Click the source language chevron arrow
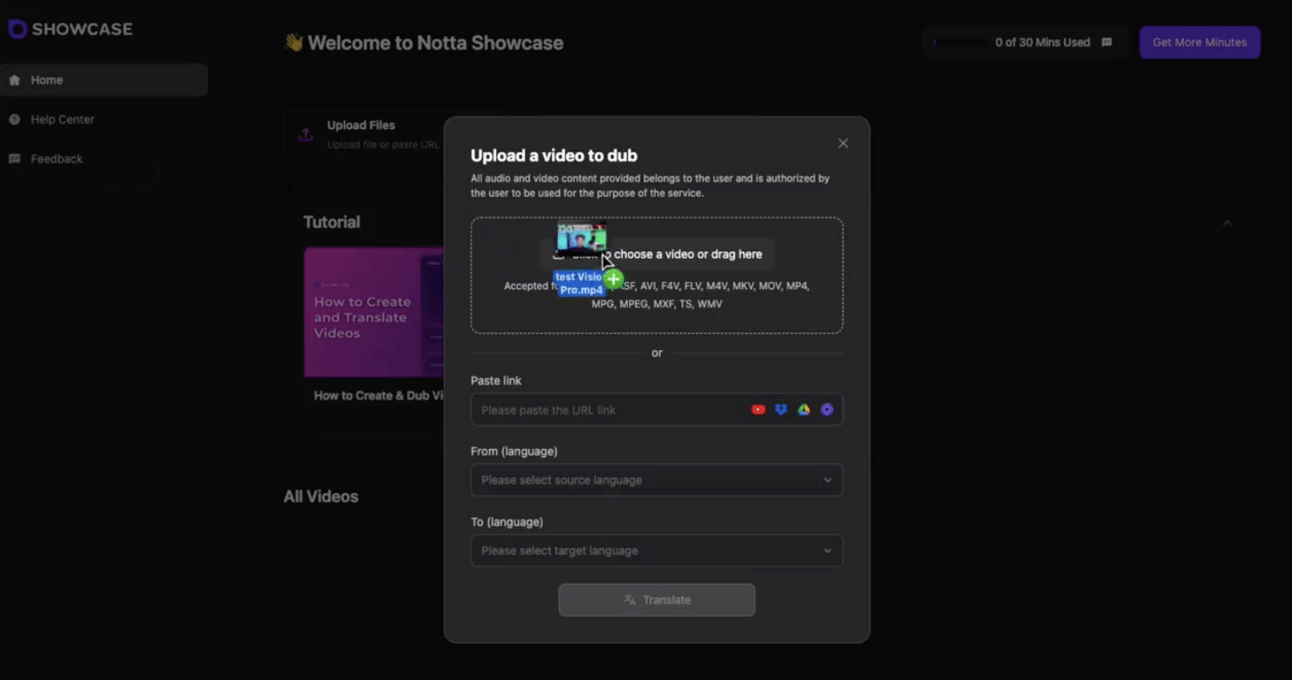 [x=827, y=480]
